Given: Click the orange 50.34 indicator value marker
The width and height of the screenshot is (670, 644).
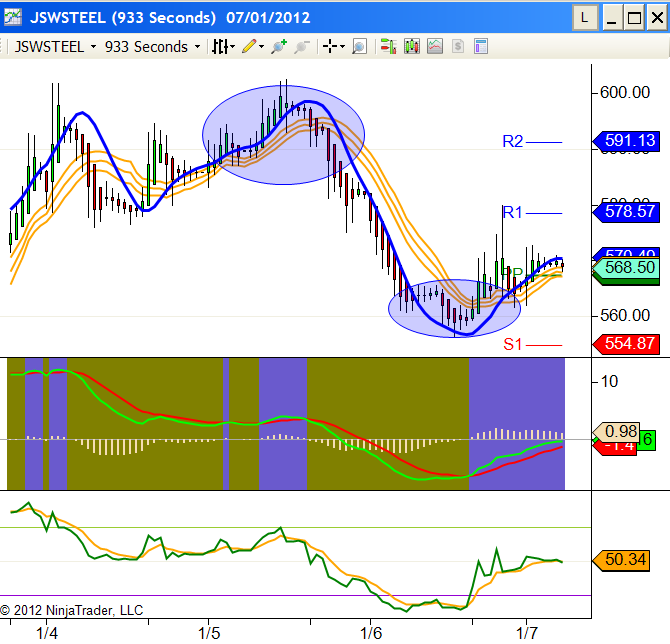Looking at the screenshot, I should click(622, 560).
